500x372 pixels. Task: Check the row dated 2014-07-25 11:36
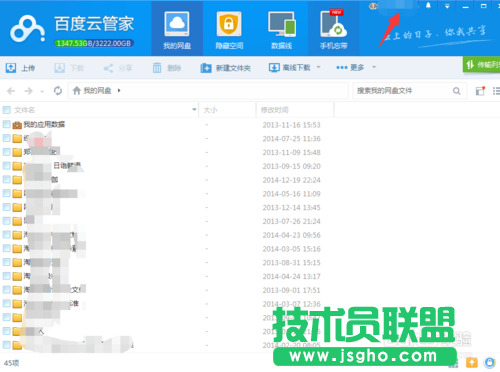6,138
